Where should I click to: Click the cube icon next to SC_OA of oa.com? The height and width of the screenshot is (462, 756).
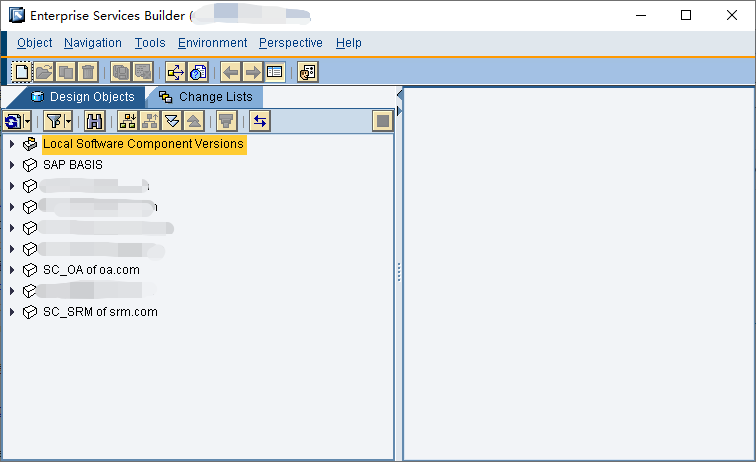click(30, 270)
